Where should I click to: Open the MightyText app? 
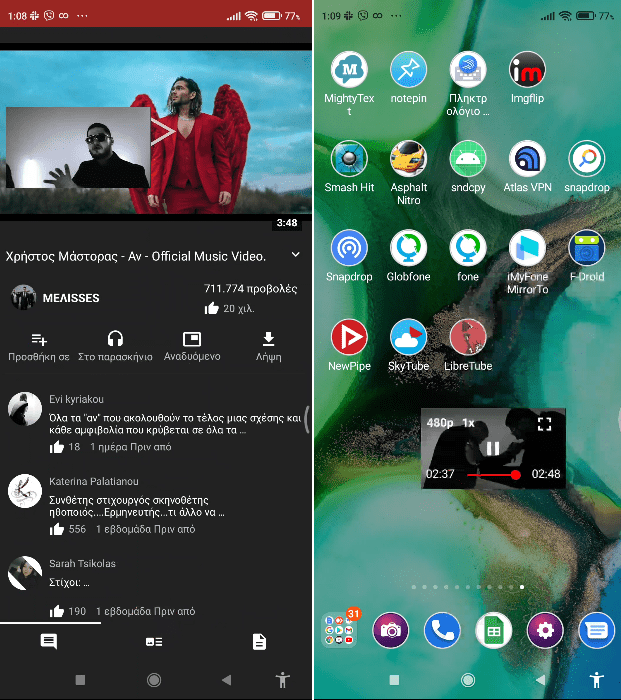[349, 70]
